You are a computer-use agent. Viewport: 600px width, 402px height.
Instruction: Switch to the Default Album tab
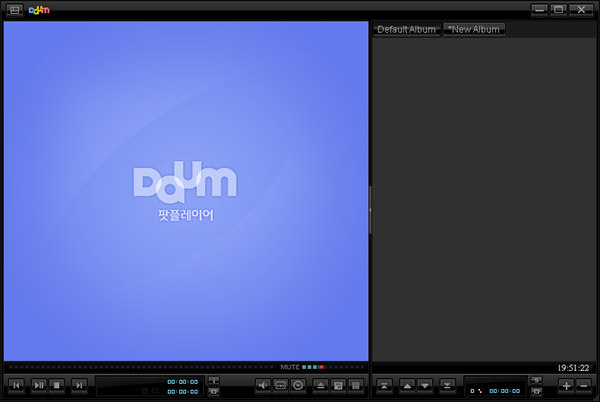[x=406, y=29]
